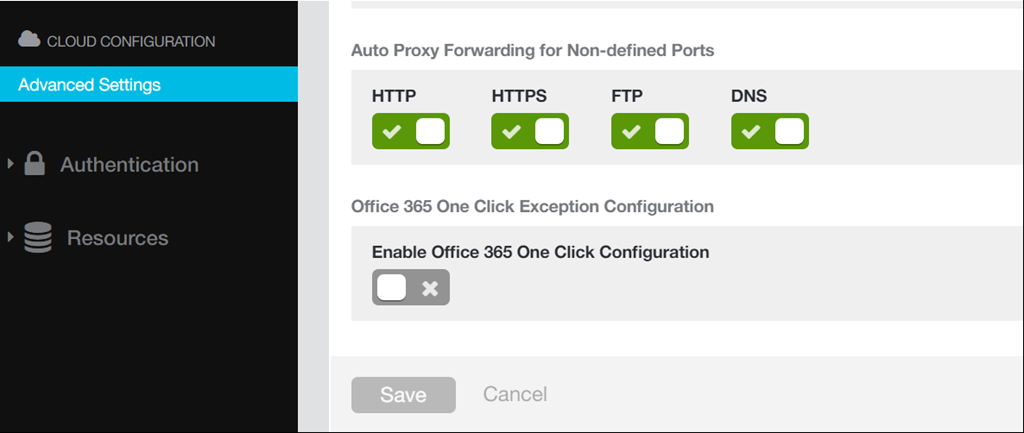Click the Resources database stack icon

point(38,238)
